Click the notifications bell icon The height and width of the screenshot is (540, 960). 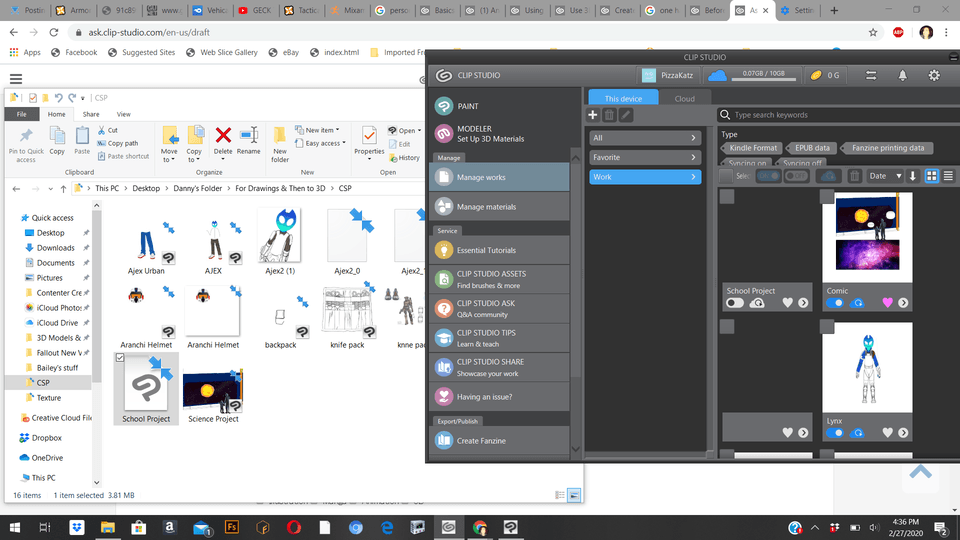[x=903, y=76]
